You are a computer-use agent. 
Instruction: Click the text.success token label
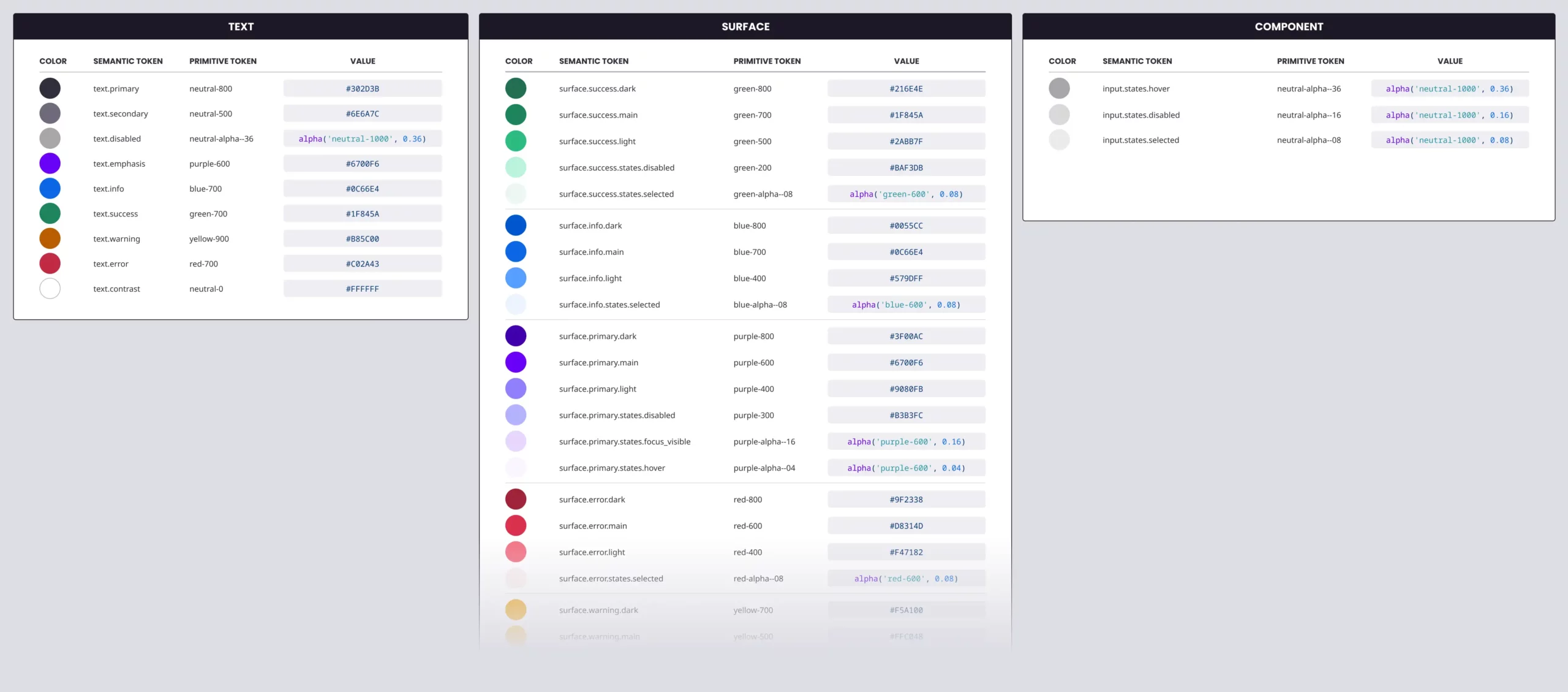(115, 214)
